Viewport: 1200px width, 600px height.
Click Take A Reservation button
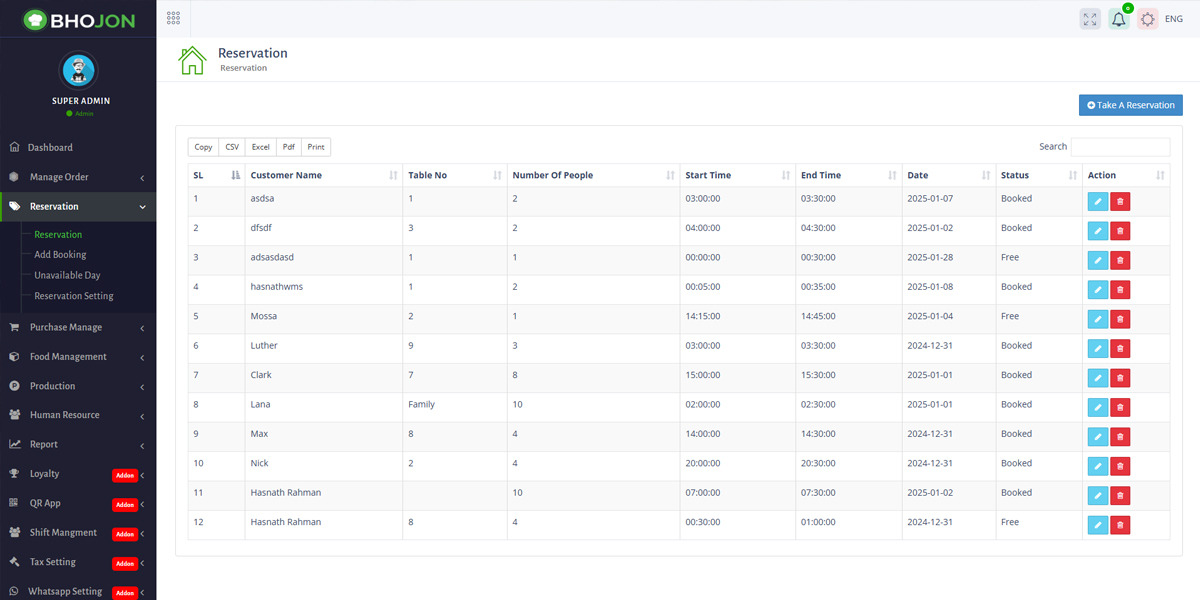[x=1130, y=105]
